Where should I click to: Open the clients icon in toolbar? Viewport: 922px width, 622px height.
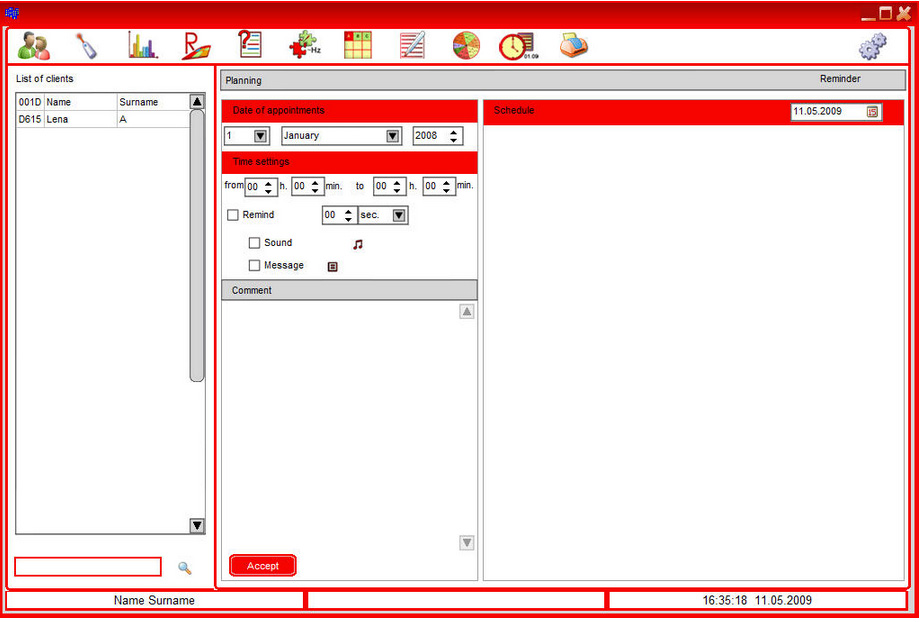34,46
